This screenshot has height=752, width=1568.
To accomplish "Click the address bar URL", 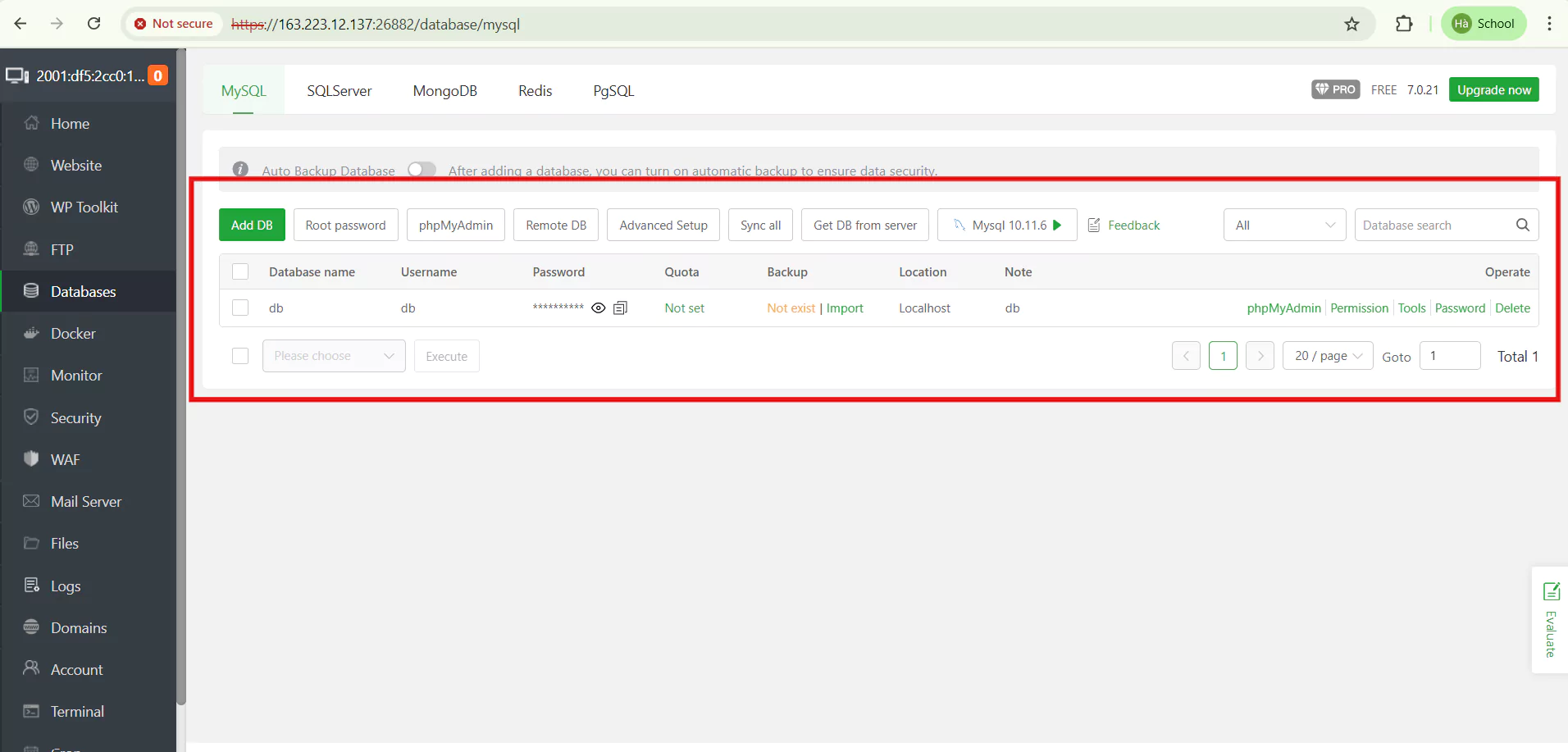I will click(376, 25).
